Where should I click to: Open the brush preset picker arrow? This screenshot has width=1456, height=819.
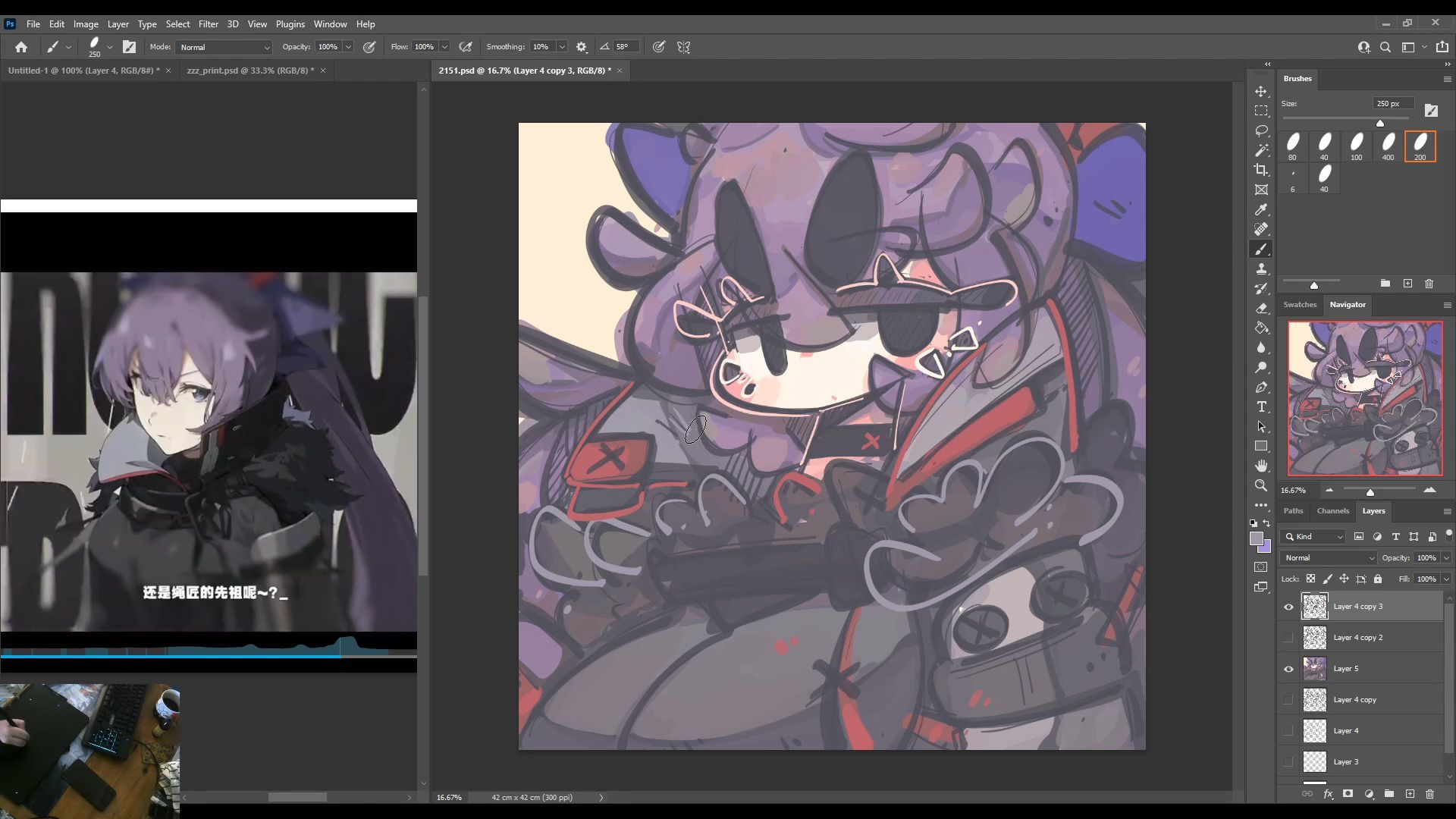(x=110, y=47)
